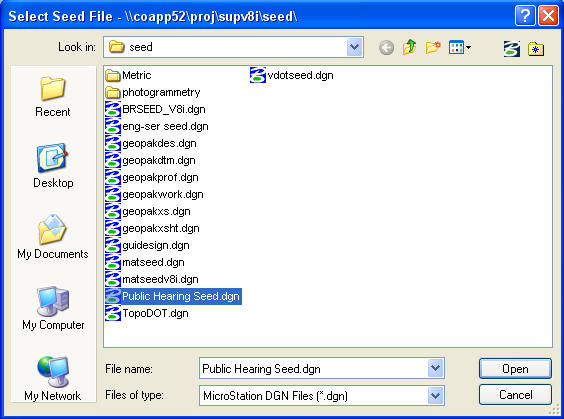Browse My Network places

[x=53, y=378]
